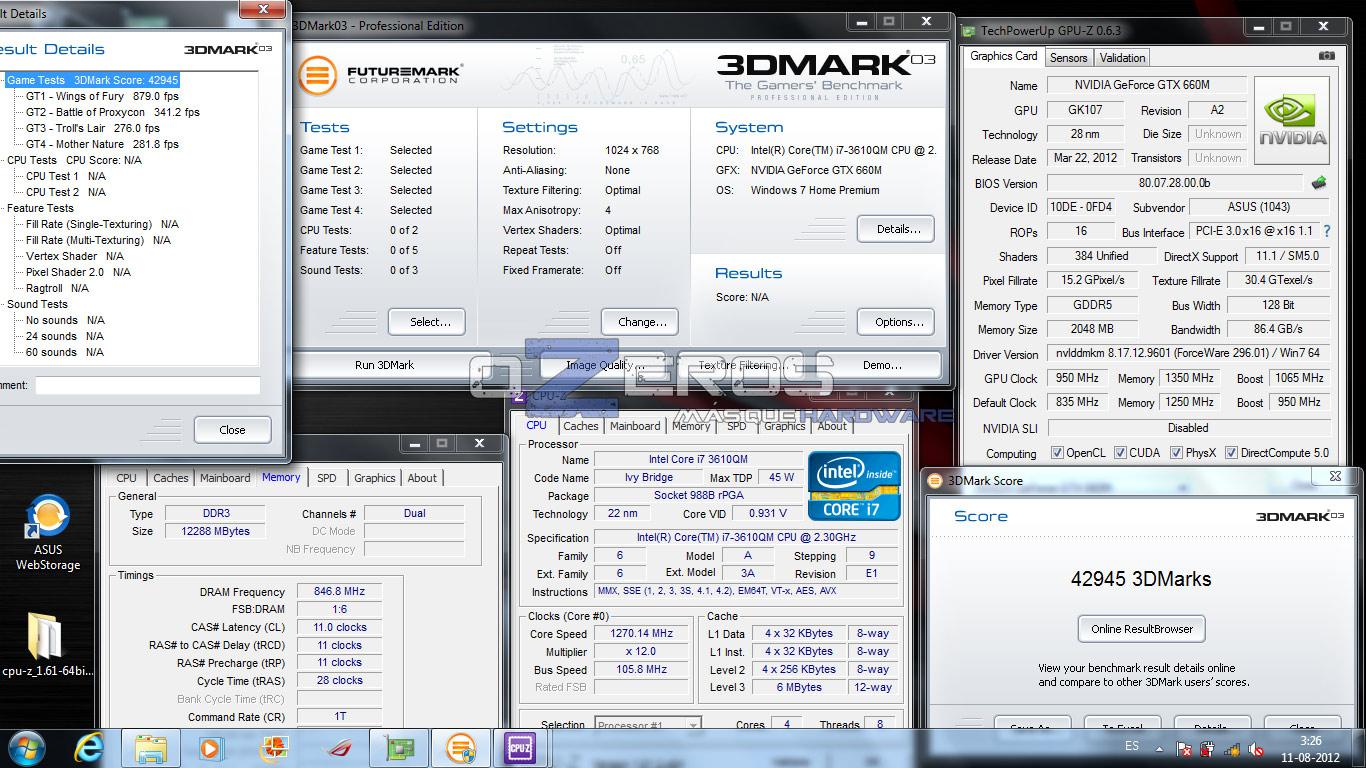Screen dimensions: 1366x768
Task: Click the Change... button under Settings
Action: (642, 322)
